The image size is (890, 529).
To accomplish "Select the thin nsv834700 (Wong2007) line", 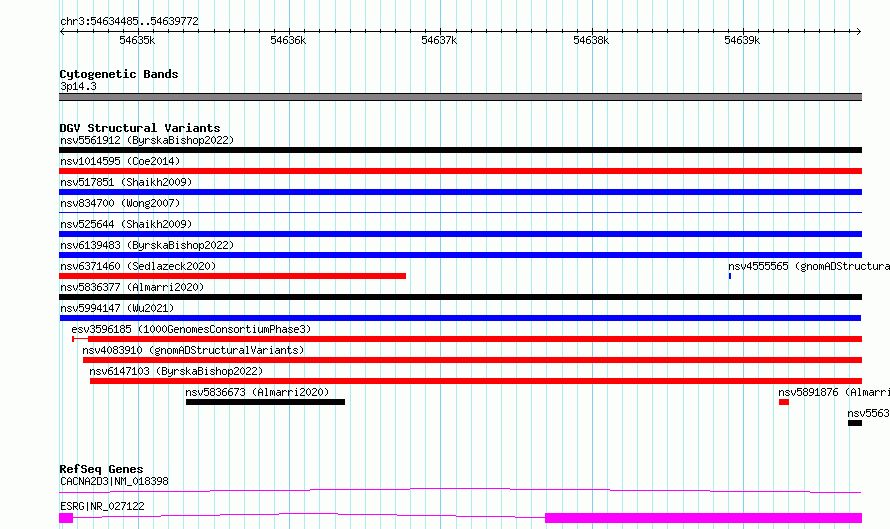I will pyautogui.click(x=460, y=213).
